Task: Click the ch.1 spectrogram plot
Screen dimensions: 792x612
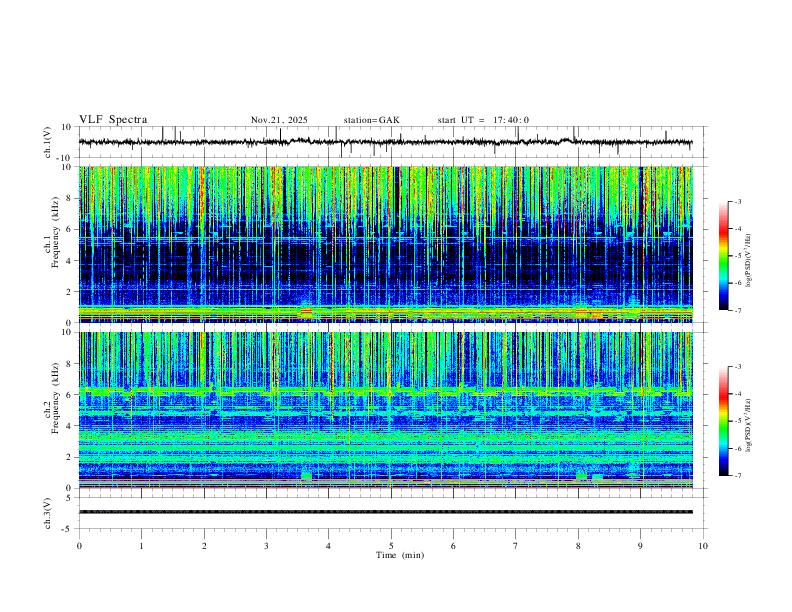Action: click(x=386, y=244)
